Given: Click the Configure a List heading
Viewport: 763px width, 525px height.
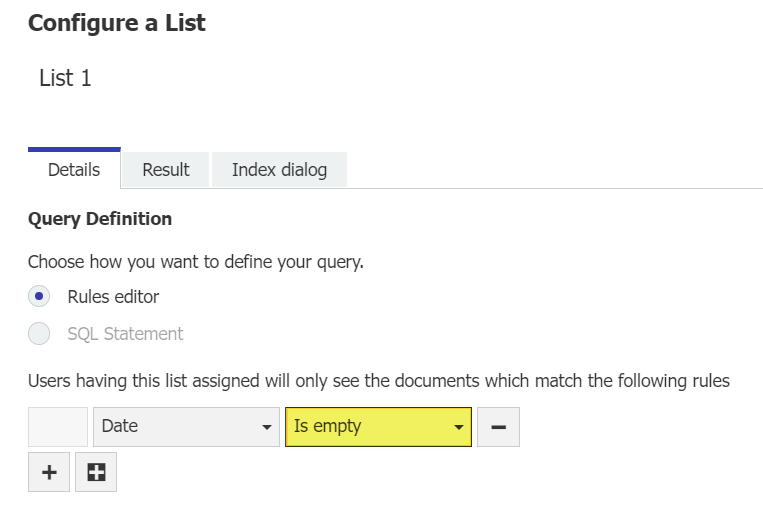Looking at the screenshot, I should pos(117,23).
